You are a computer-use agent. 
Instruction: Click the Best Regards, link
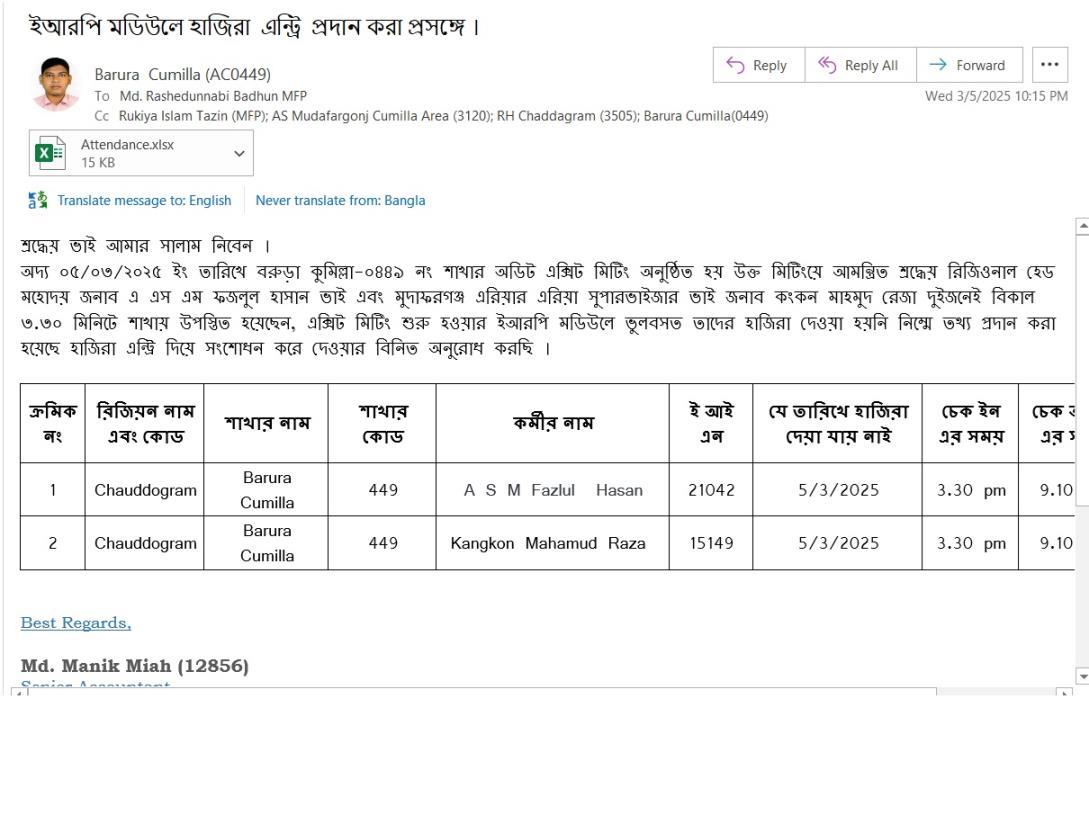[76, 623]
